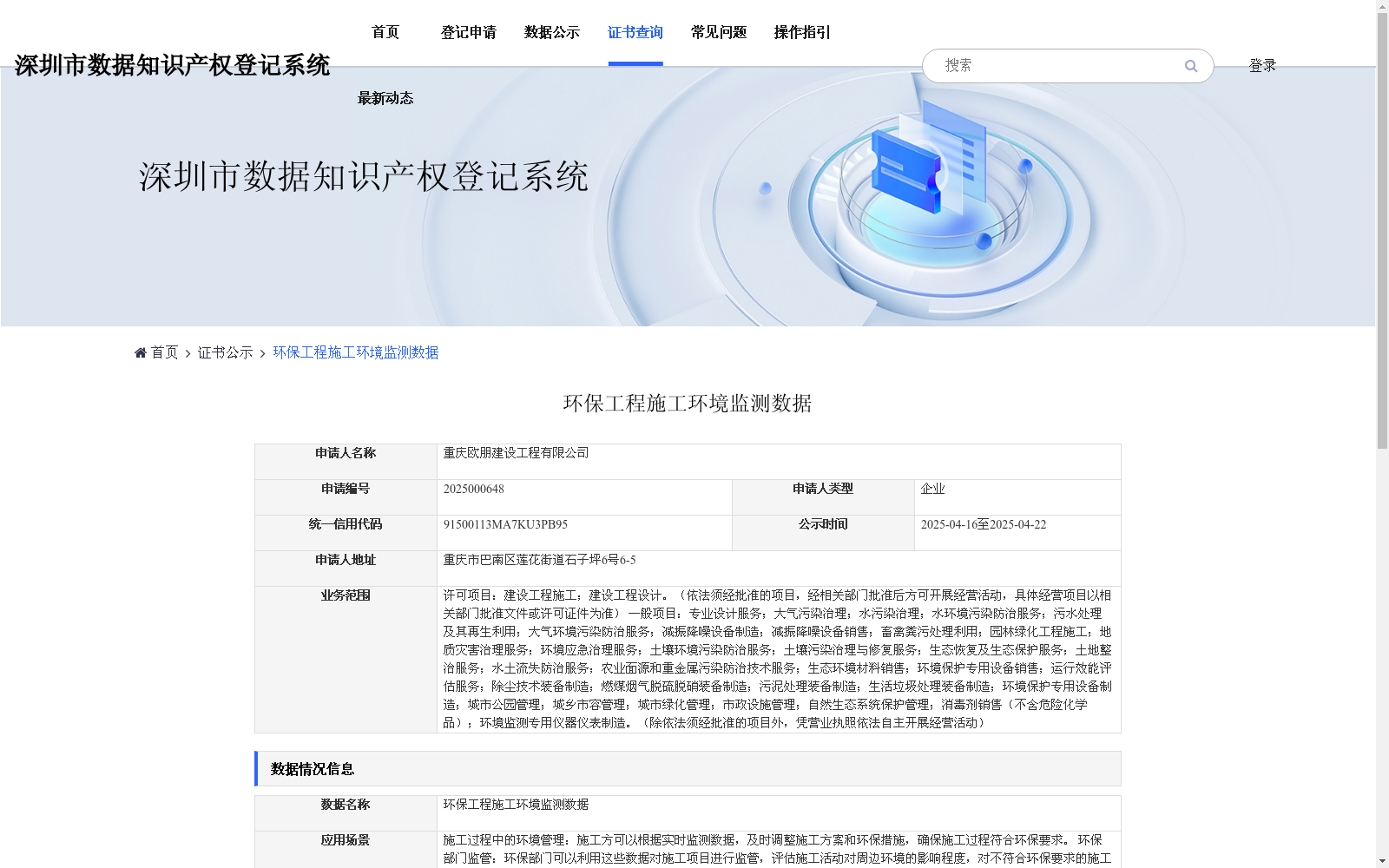
Task: Click the 登录 login link
Action: tap(1262, 66)
